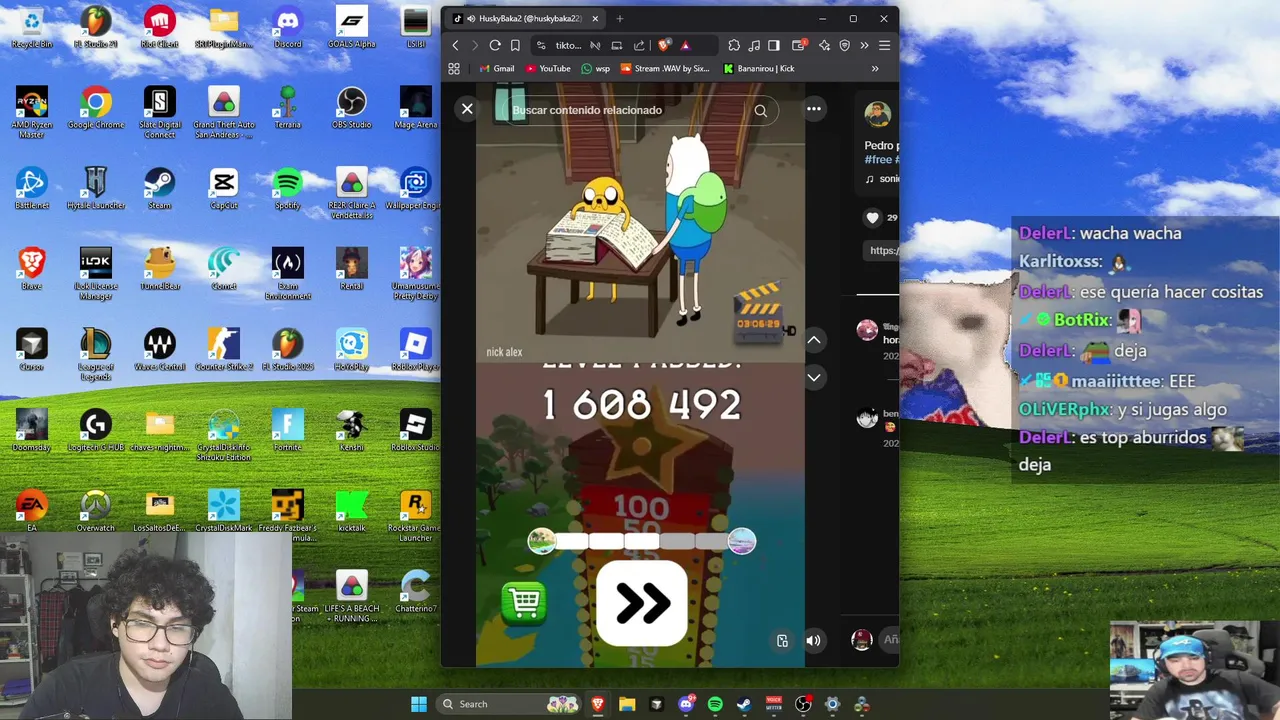Image resolution: width=1280 pixels, height=720 pixels.
Task: Open Recycle Bin on desktop
Action: (x=32, y=27)
